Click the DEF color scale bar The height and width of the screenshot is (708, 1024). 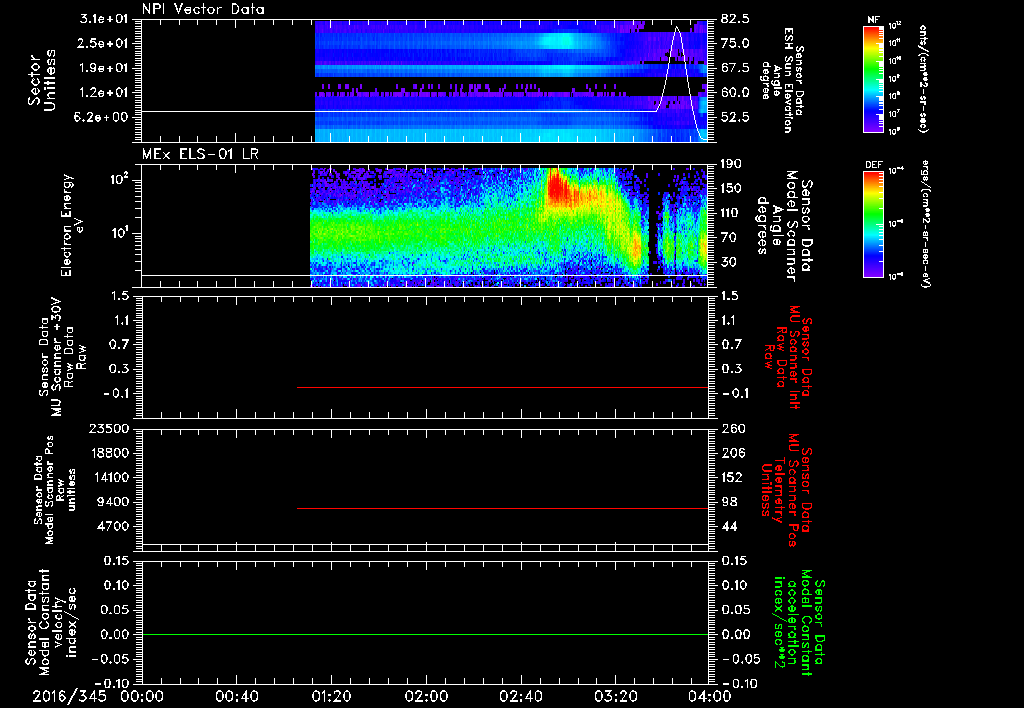pyautogui.click(x=874, y=224)
